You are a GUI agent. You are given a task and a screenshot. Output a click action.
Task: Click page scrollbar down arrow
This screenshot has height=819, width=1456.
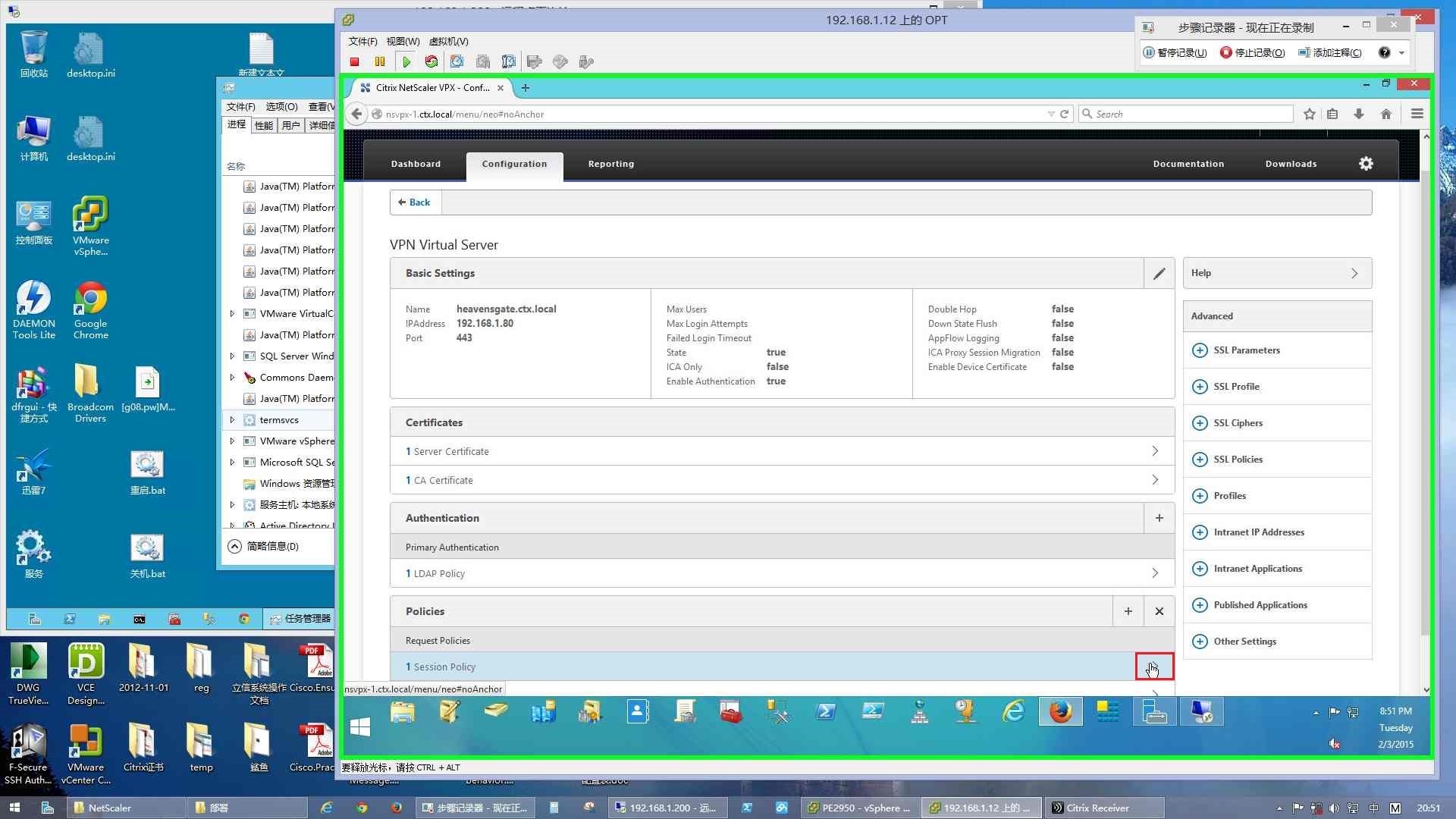click(1426, 691)
